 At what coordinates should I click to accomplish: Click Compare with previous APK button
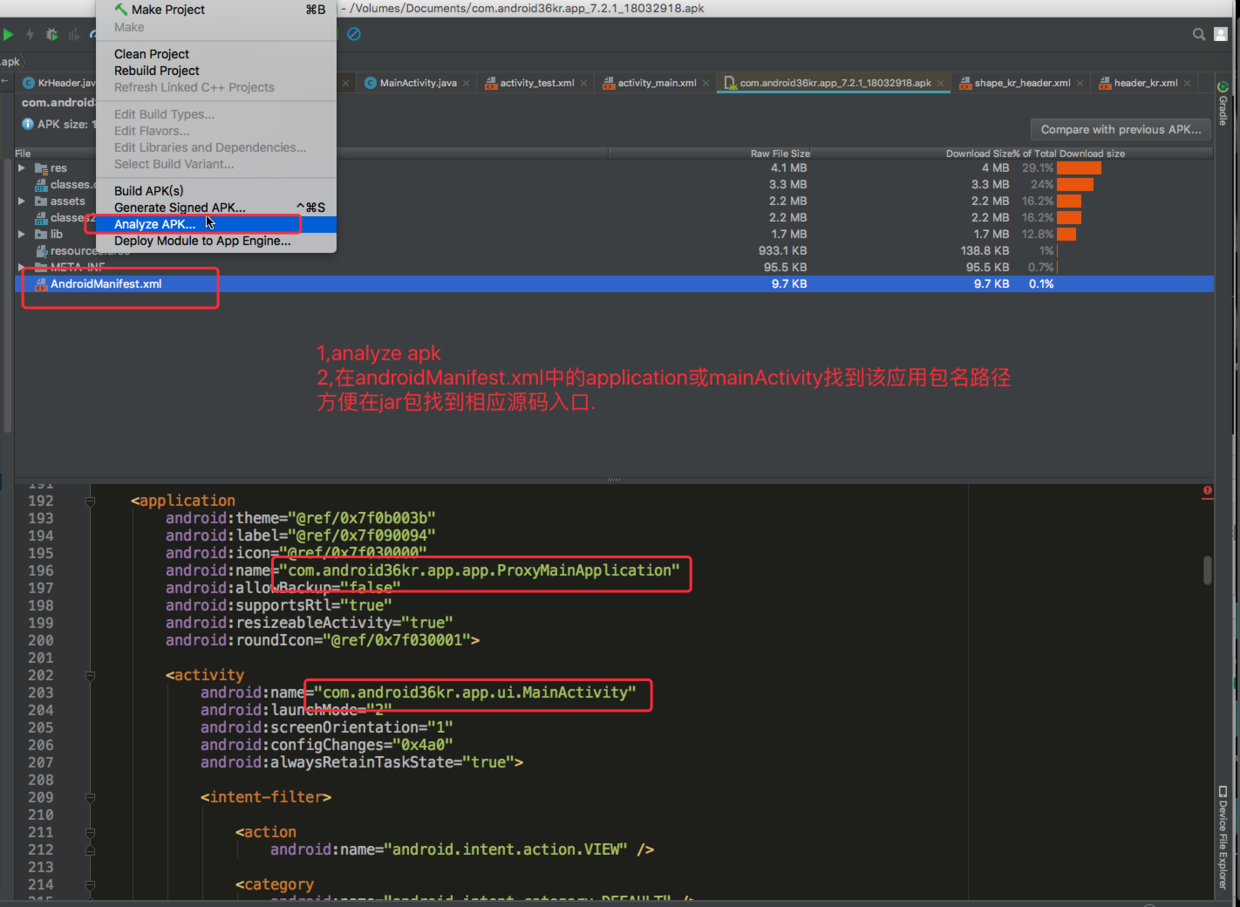[1121, 130]
